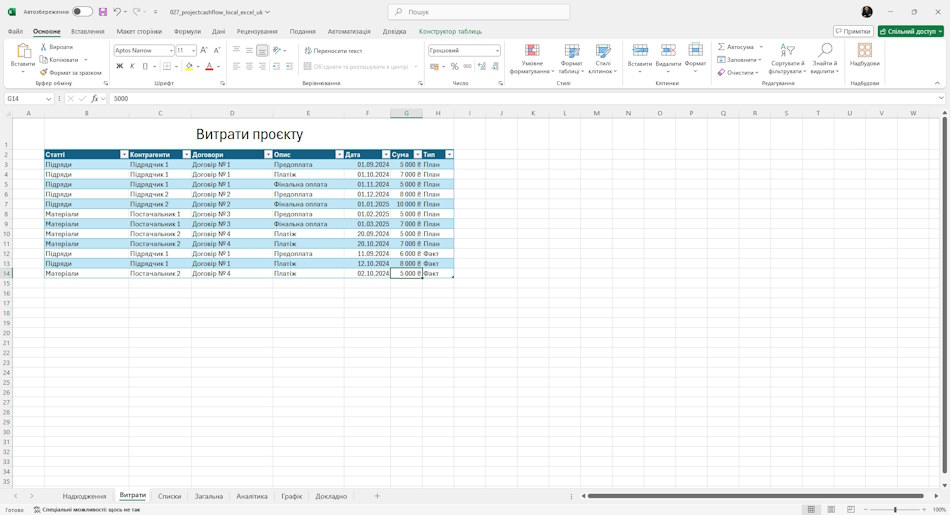Image resolution: width=950 pixels, height=515 pixels.
Task: Click the Wrap Text (Переносити текст) button
Action: pos(333,51)
